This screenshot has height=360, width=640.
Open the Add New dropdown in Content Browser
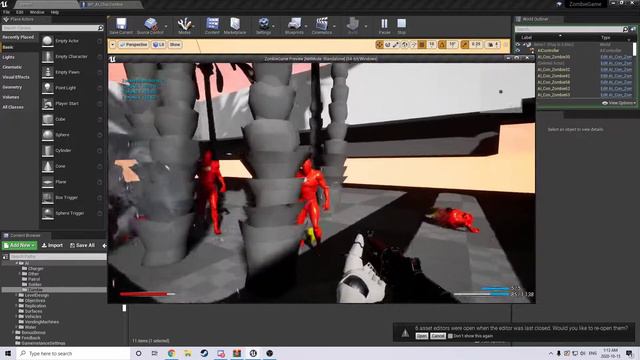pyautogui.click(x=19, y=245)
